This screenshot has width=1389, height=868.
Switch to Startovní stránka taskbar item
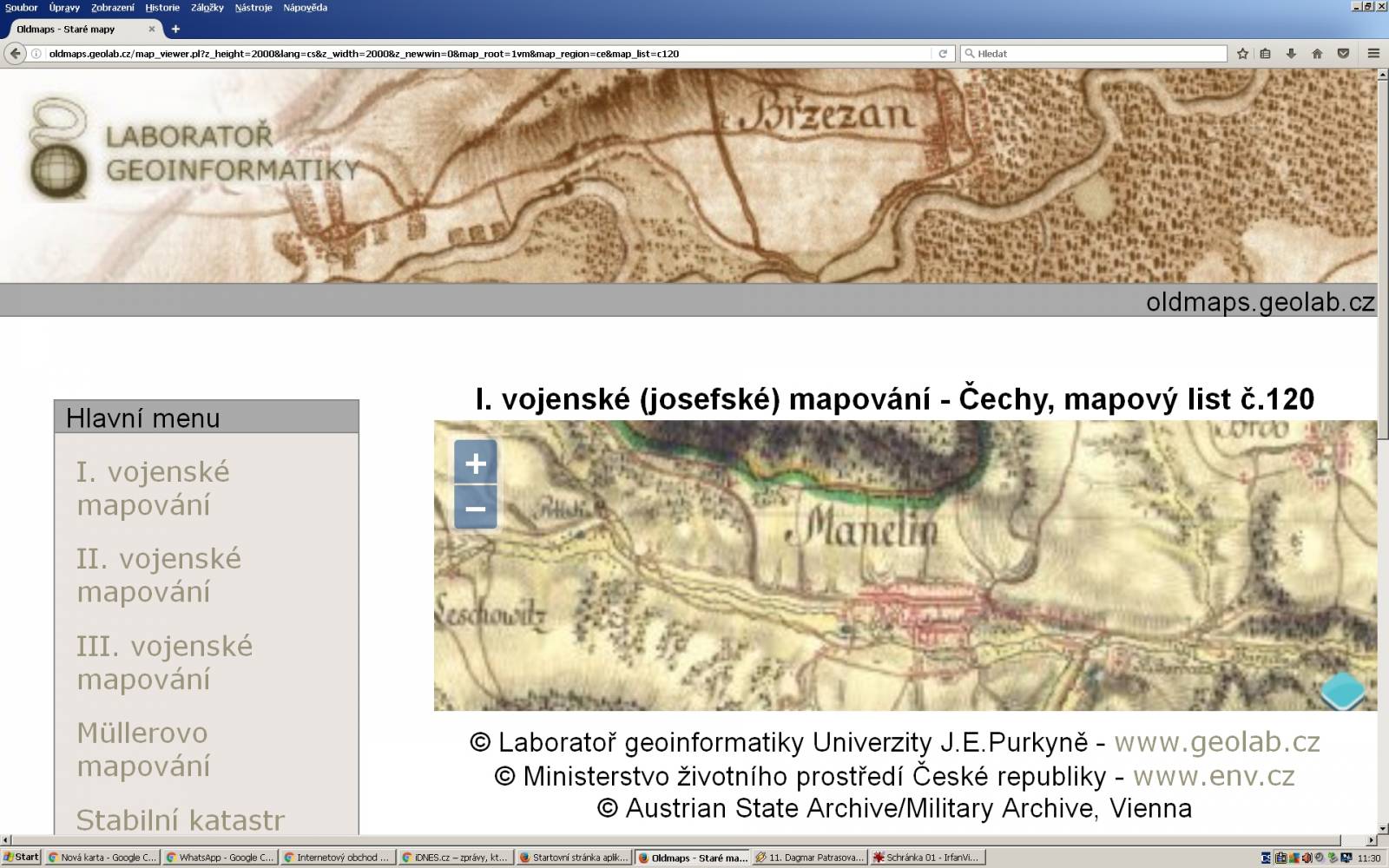(x=574, y=858)
